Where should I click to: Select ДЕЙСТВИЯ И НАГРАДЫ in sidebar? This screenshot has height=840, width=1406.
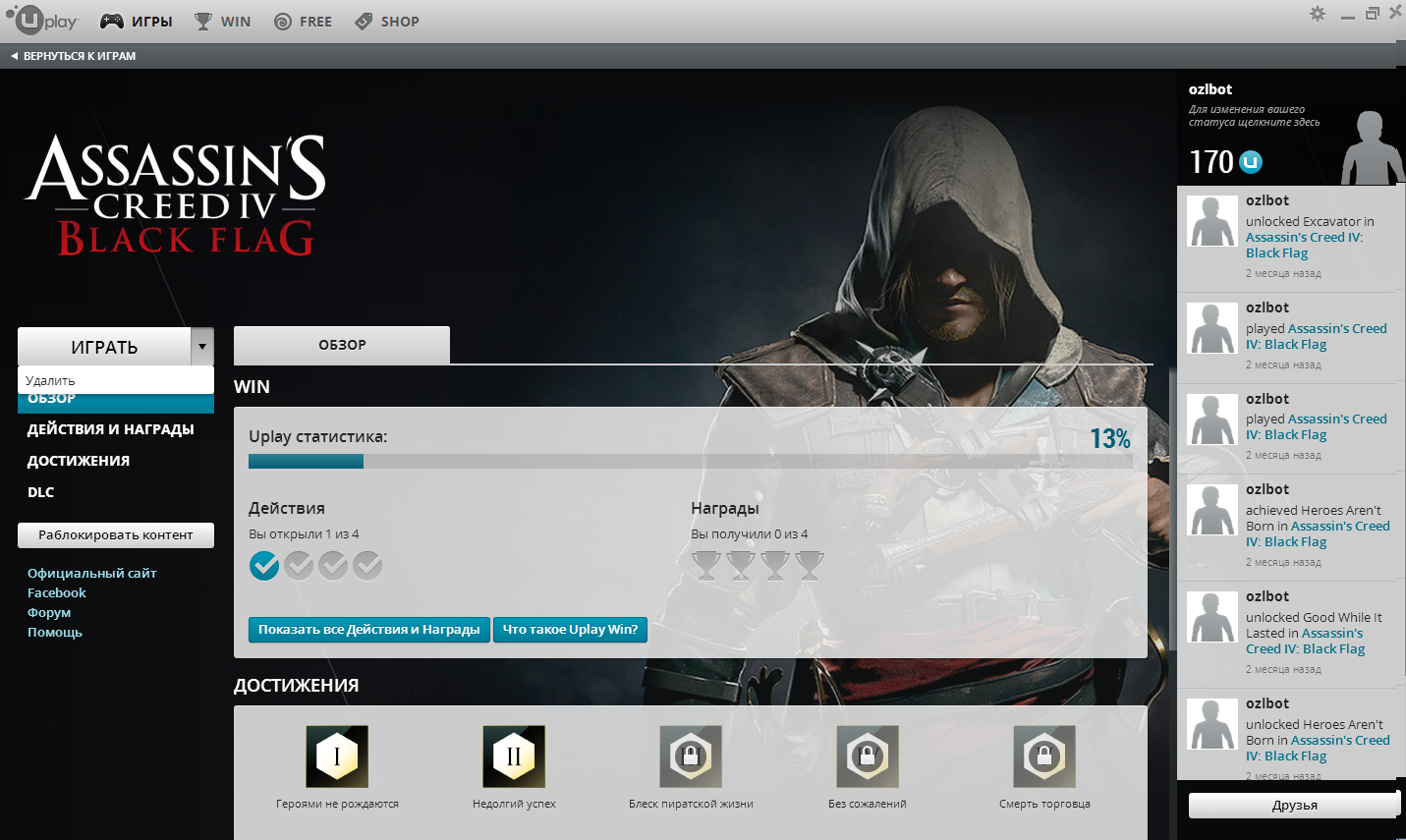110,429
